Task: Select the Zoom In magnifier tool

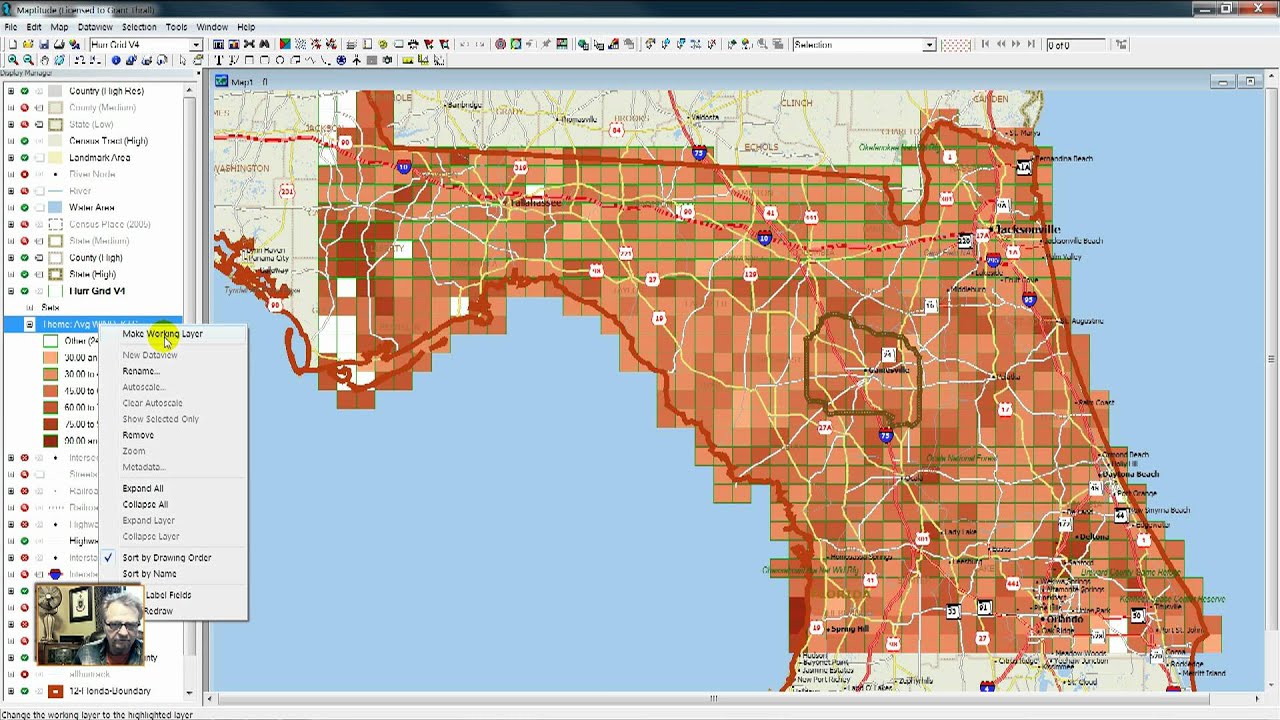Action: point(13,61)
